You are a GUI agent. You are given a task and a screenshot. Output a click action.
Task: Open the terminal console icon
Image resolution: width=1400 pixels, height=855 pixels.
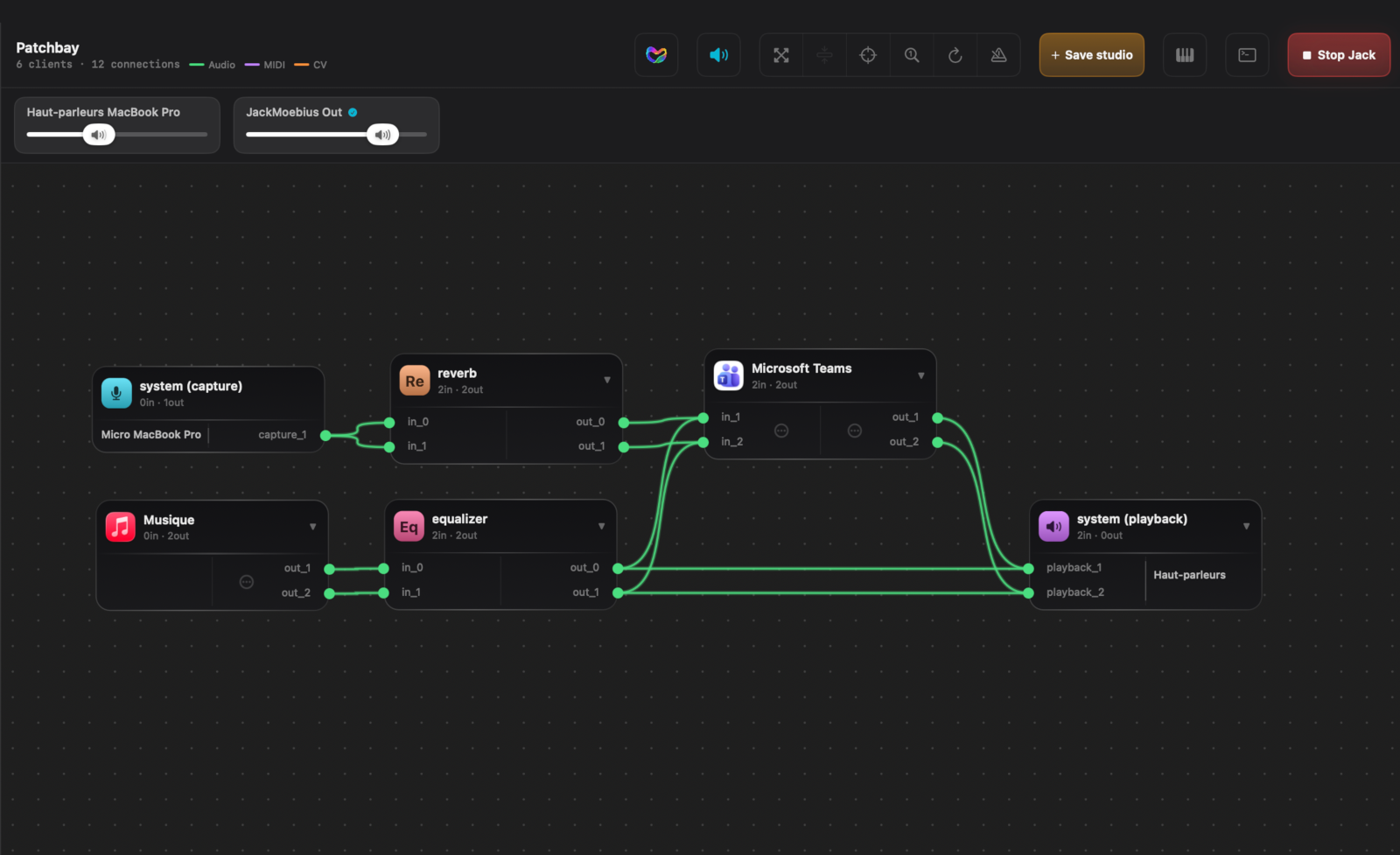tap(1248, 55)
